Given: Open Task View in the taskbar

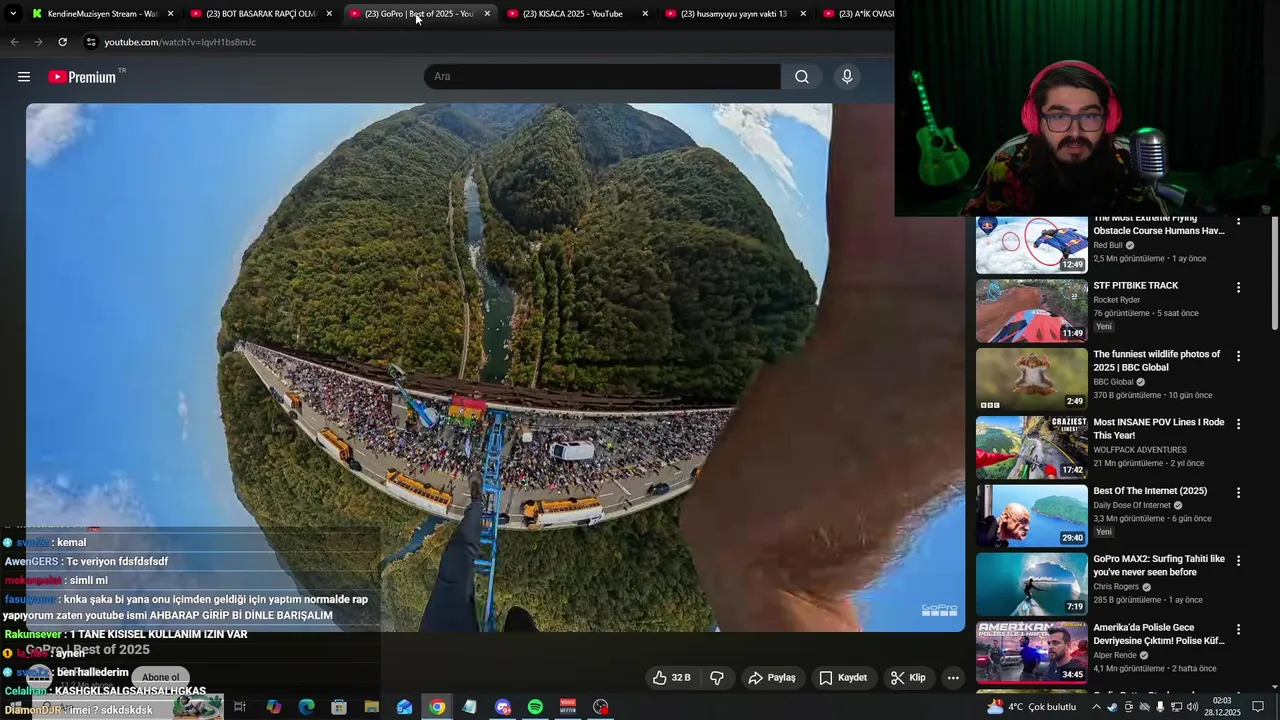Looking at the screenshot, I should point(240,707).
